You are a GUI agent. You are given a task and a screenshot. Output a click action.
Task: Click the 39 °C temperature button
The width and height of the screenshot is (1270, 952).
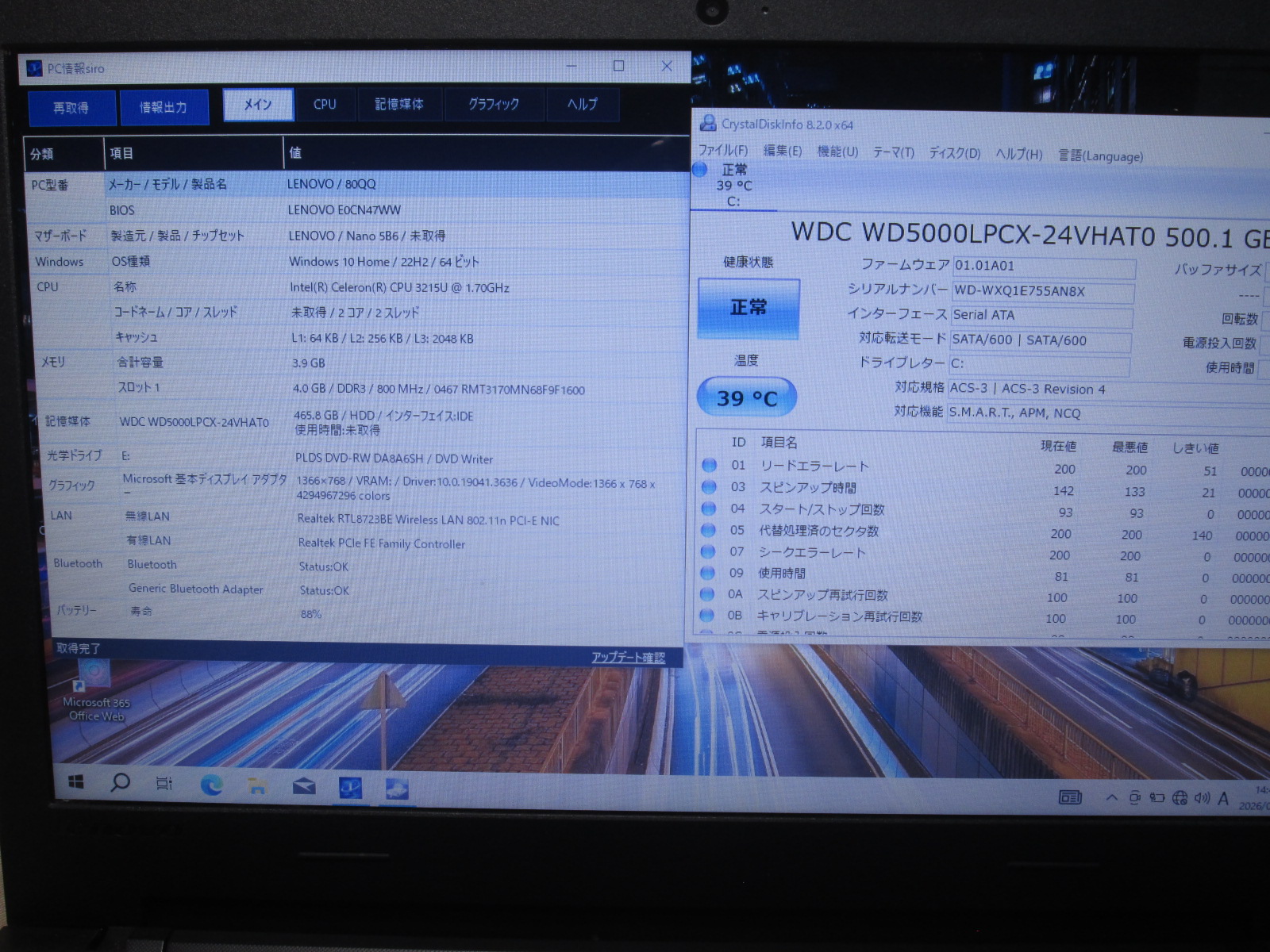(x=747, y=397)
